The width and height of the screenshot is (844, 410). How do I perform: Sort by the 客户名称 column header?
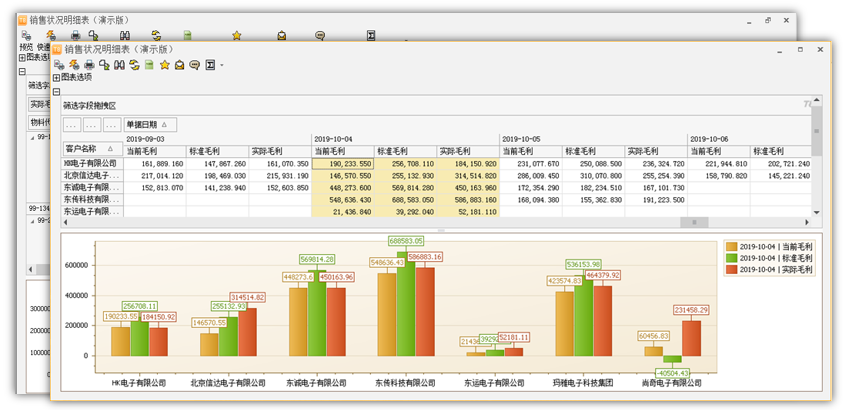[90, 149]
